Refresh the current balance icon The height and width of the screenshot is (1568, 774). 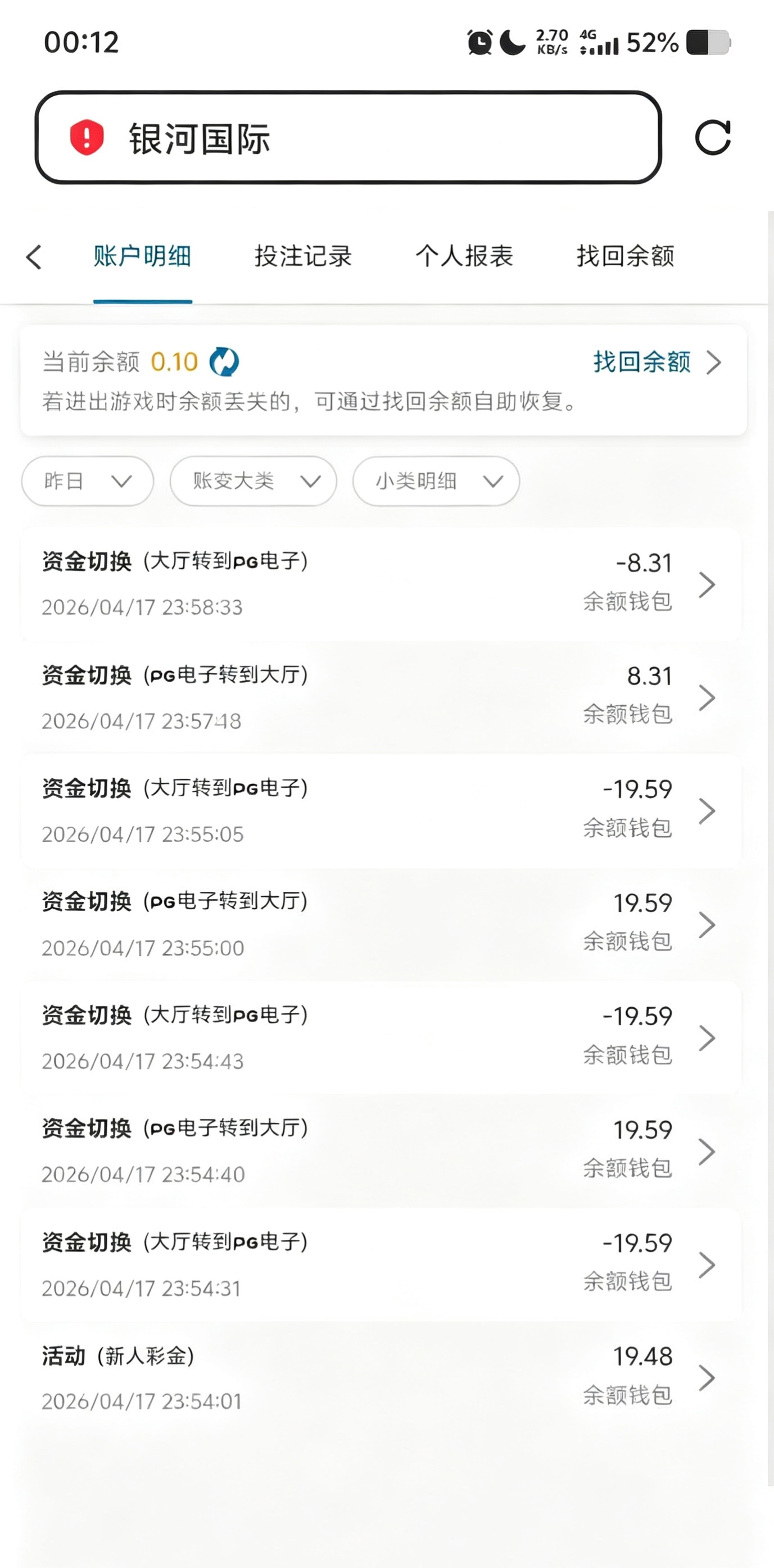(x=224, y=362)
